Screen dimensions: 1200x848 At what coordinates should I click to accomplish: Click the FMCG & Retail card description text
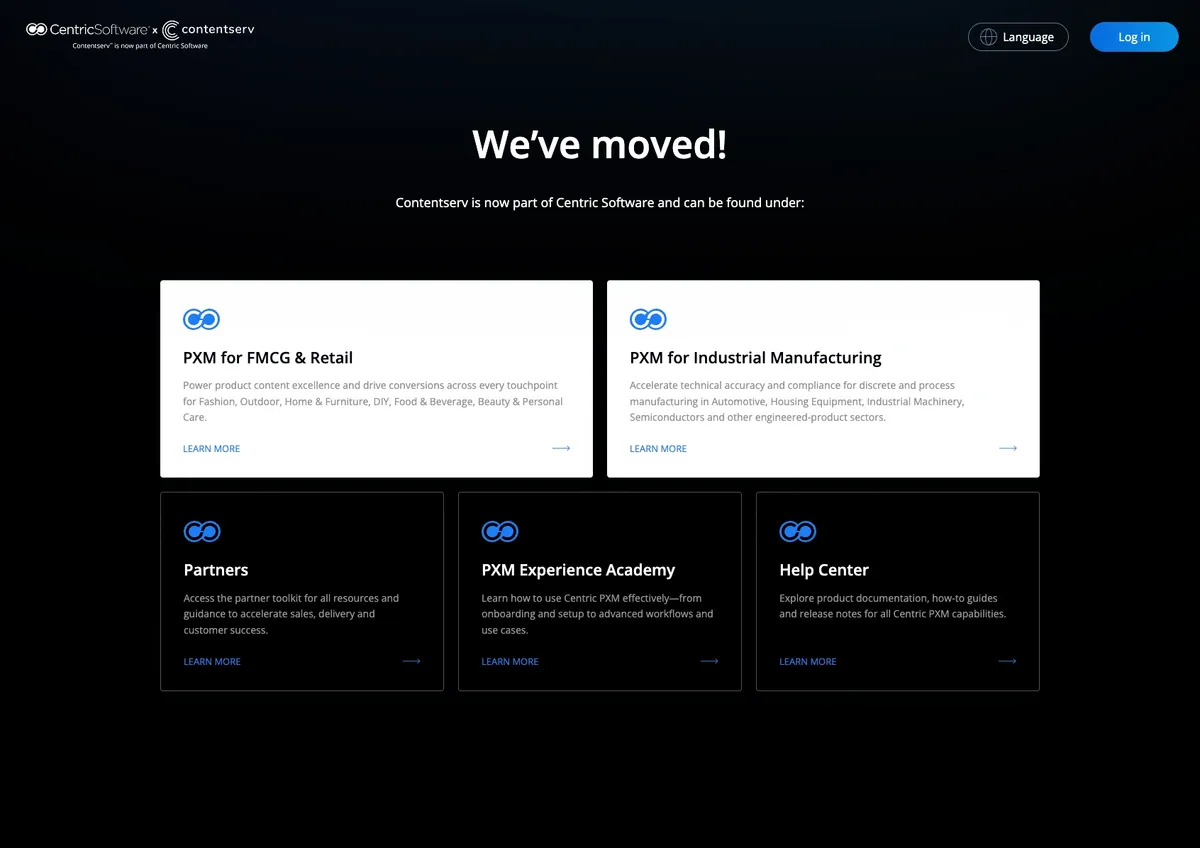pyautogui.click(x=373, y=401)
